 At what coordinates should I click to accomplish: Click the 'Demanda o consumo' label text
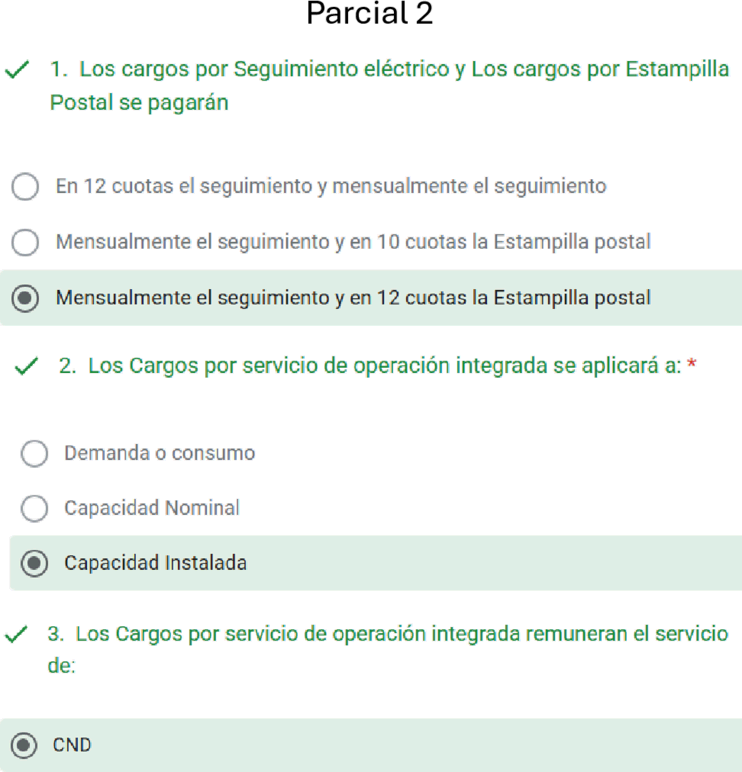click(x=160, y=453)
